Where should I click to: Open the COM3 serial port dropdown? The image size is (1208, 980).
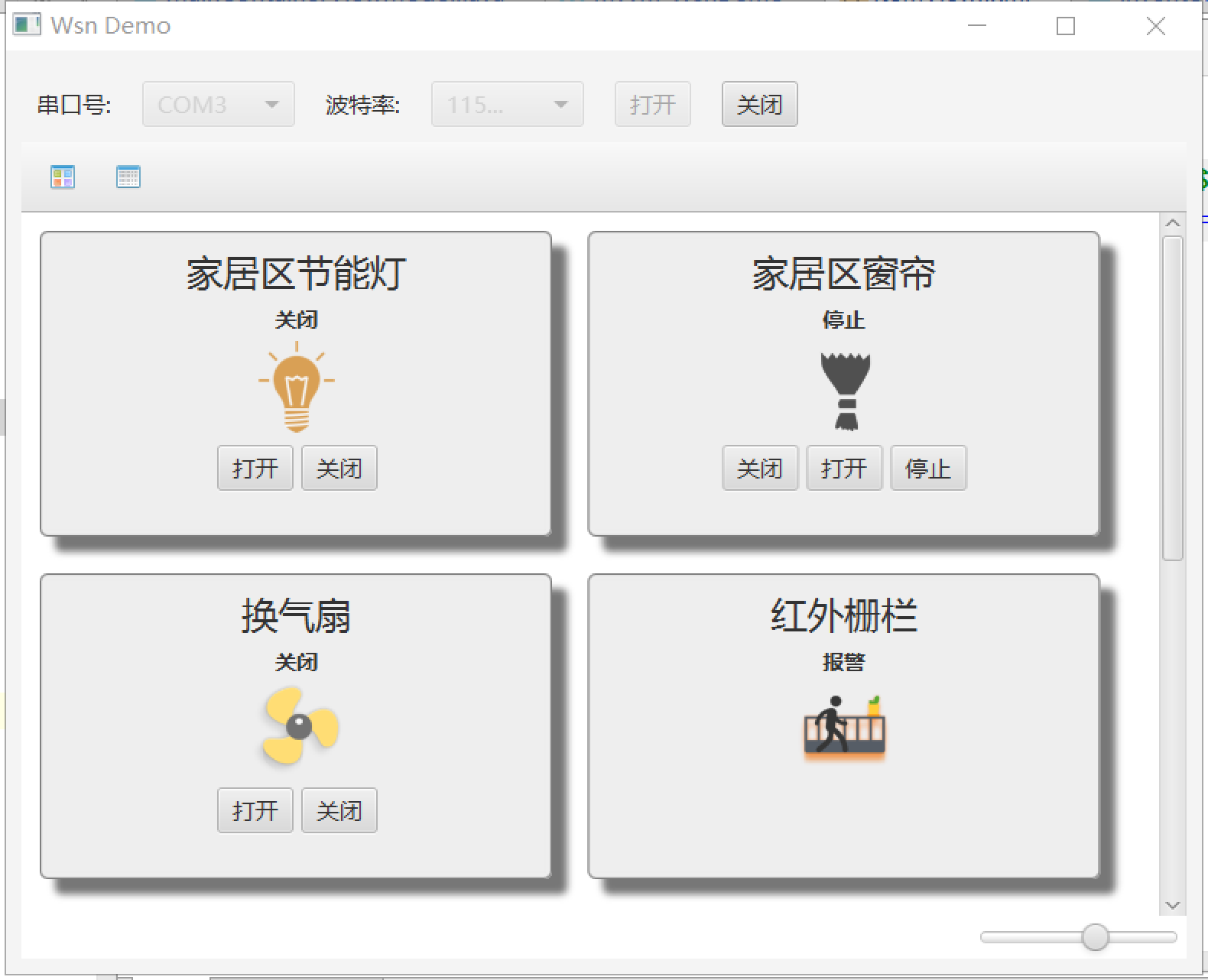[x=219, y=104]
